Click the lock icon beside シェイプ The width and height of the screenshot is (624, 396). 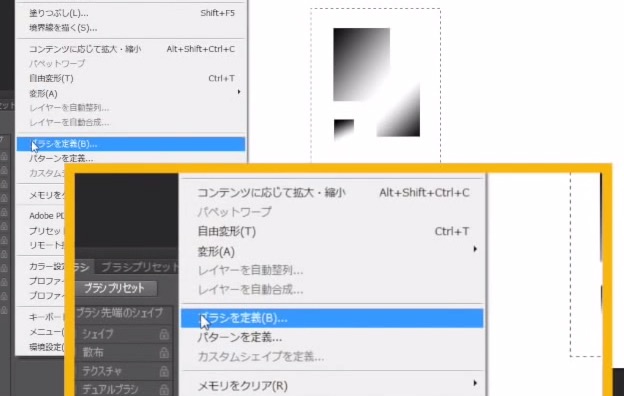[x=164, y=334]
